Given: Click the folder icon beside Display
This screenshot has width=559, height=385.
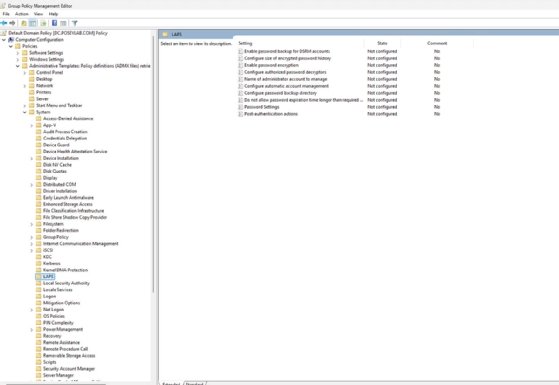Looking at the screenshot, I should point(39,178).
